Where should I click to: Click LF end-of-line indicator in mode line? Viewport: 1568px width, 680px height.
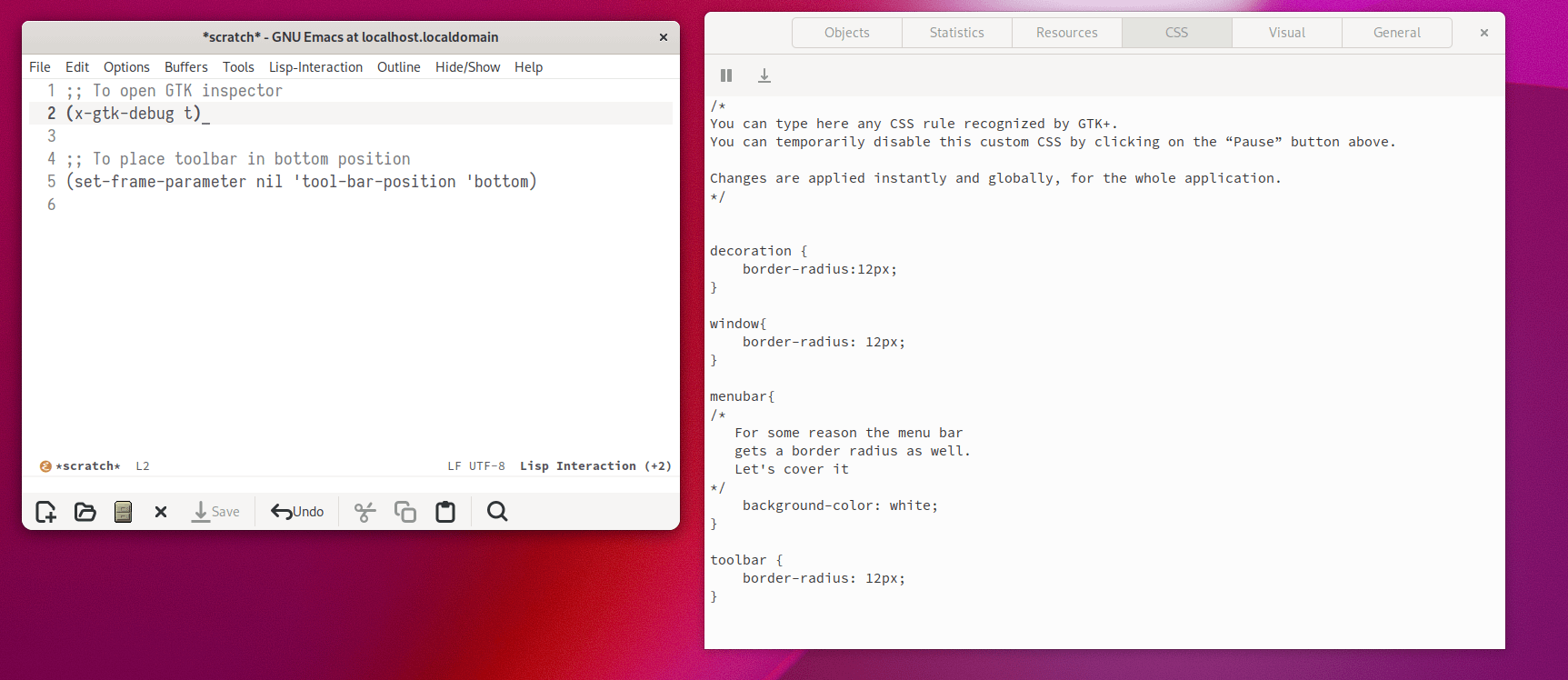pos(454,466)
